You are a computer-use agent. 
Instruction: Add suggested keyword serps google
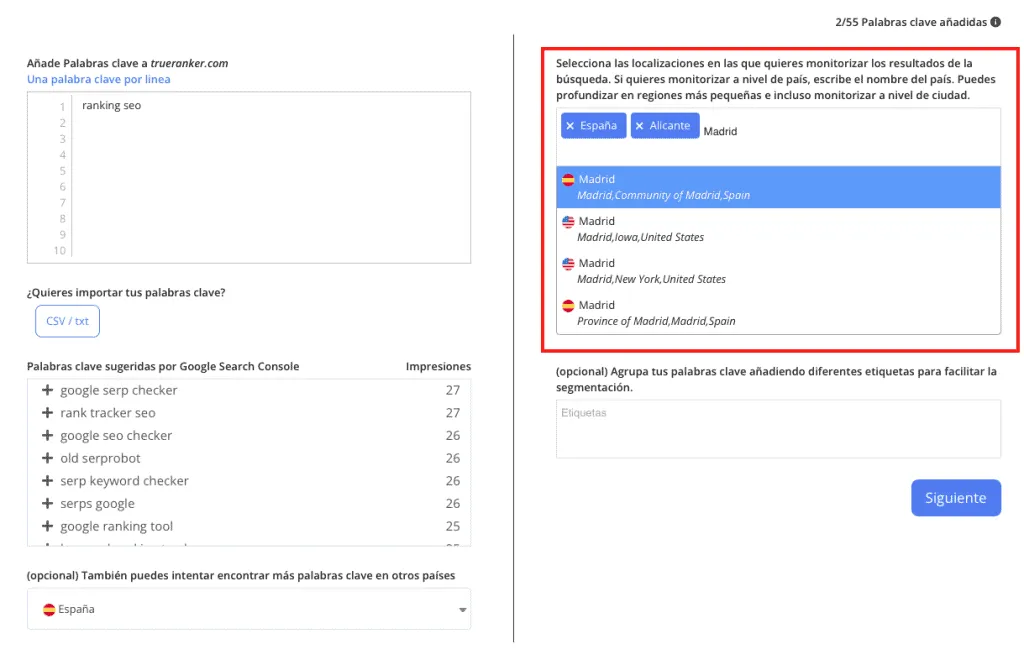[x=47, y=503]
